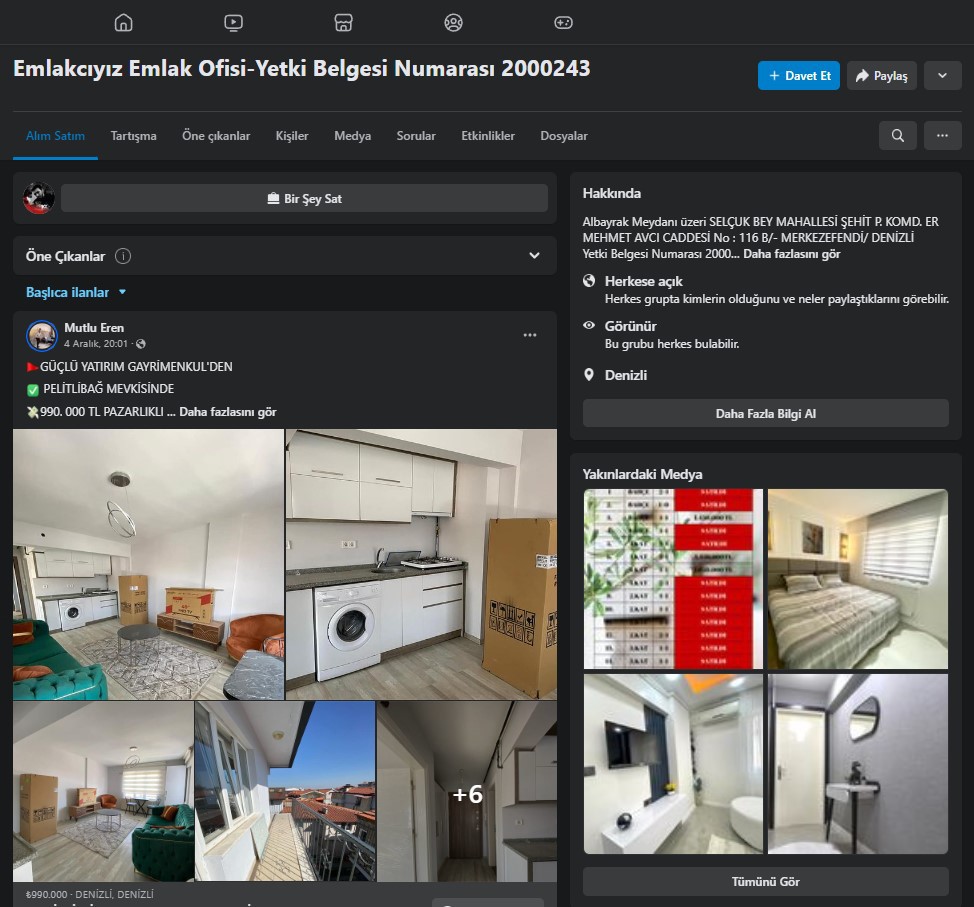Click the Tümünü Gör media button

point(765,882)
